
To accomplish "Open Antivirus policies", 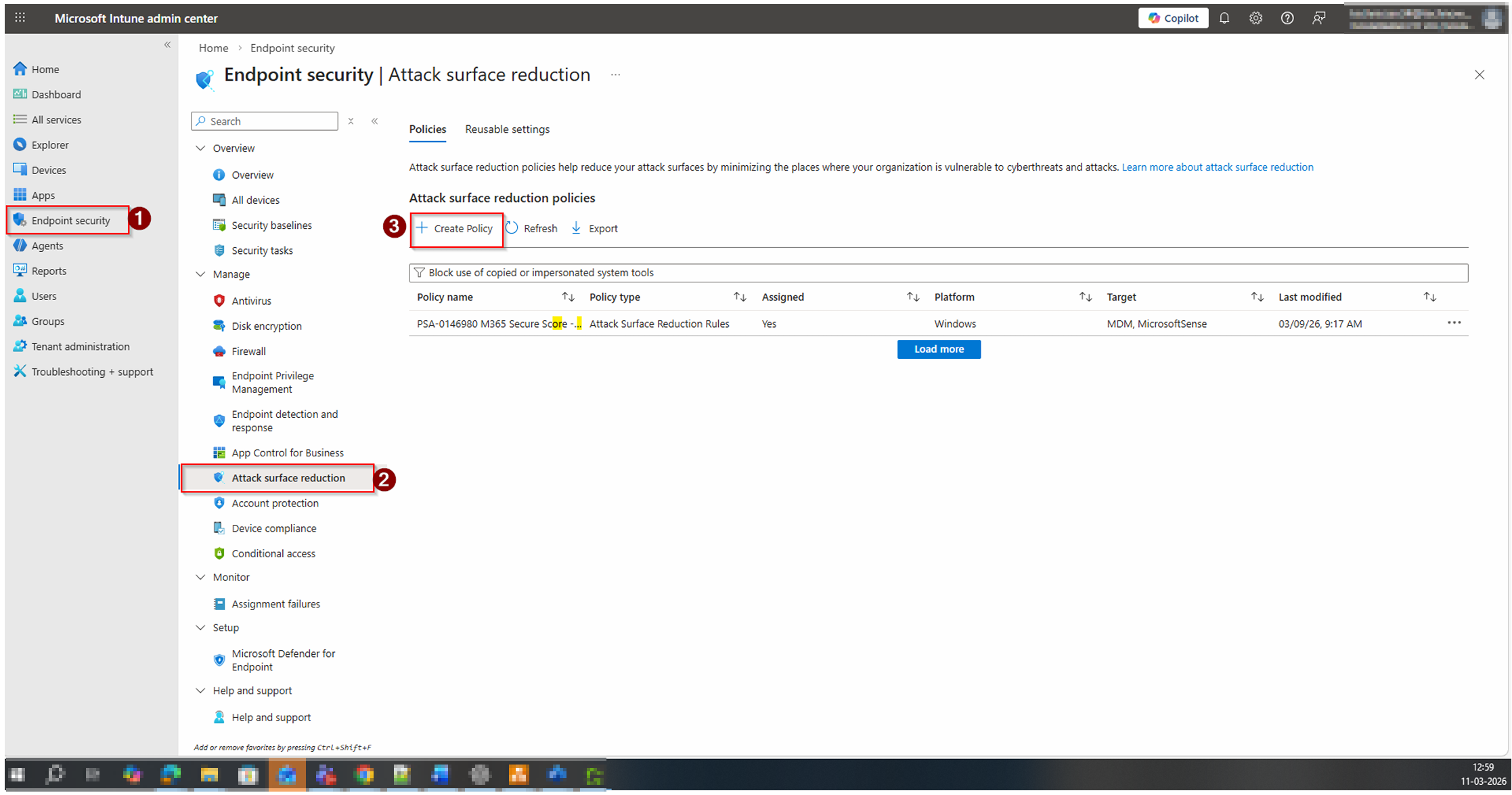I will (x=242, y=301).
